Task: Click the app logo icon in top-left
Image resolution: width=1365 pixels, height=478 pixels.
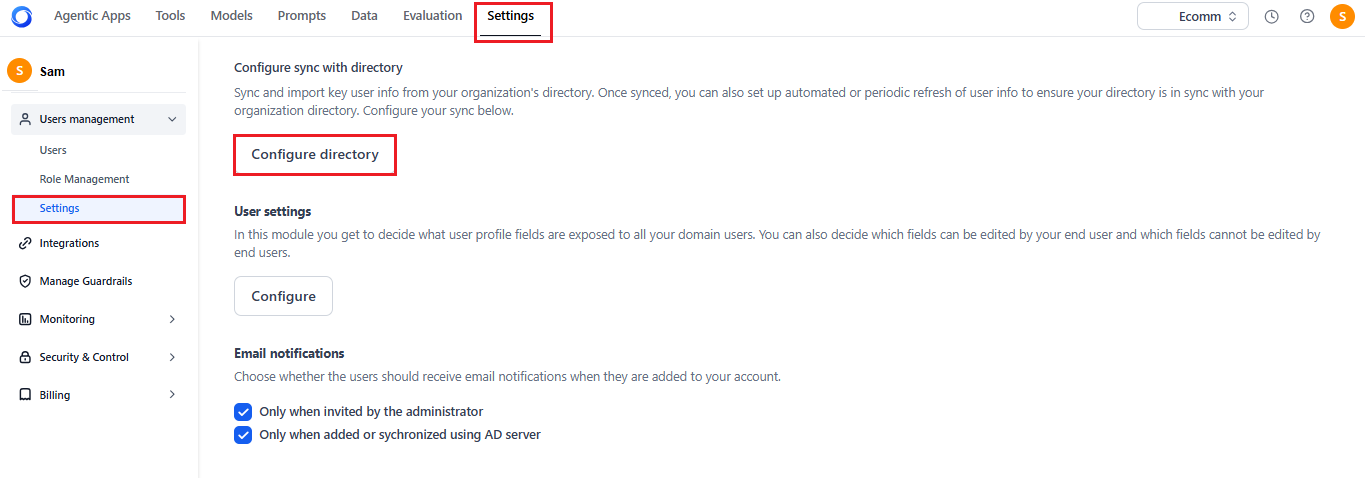Action: point(21,16)
